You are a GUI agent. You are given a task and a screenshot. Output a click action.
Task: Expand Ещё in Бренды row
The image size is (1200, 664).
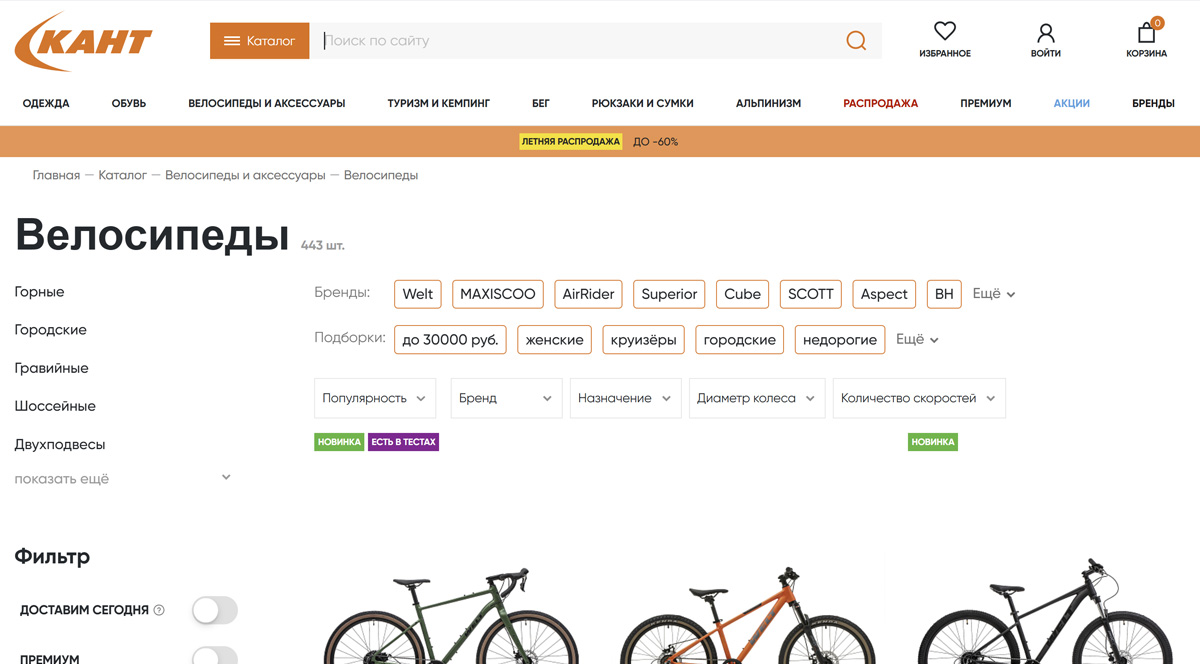pos(994,294)
